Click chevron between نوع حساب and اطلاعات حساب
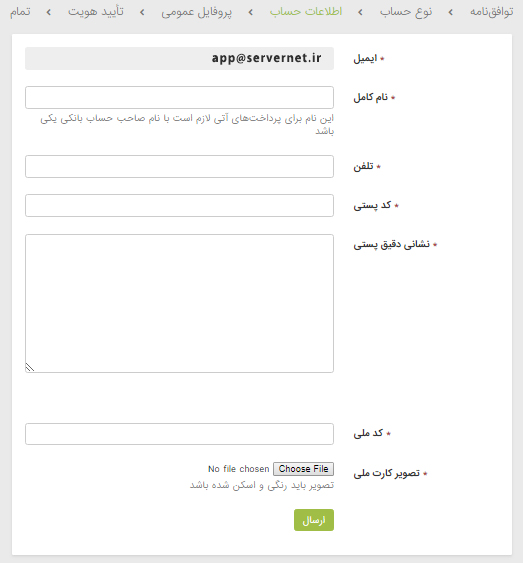 tap(361, 13)
